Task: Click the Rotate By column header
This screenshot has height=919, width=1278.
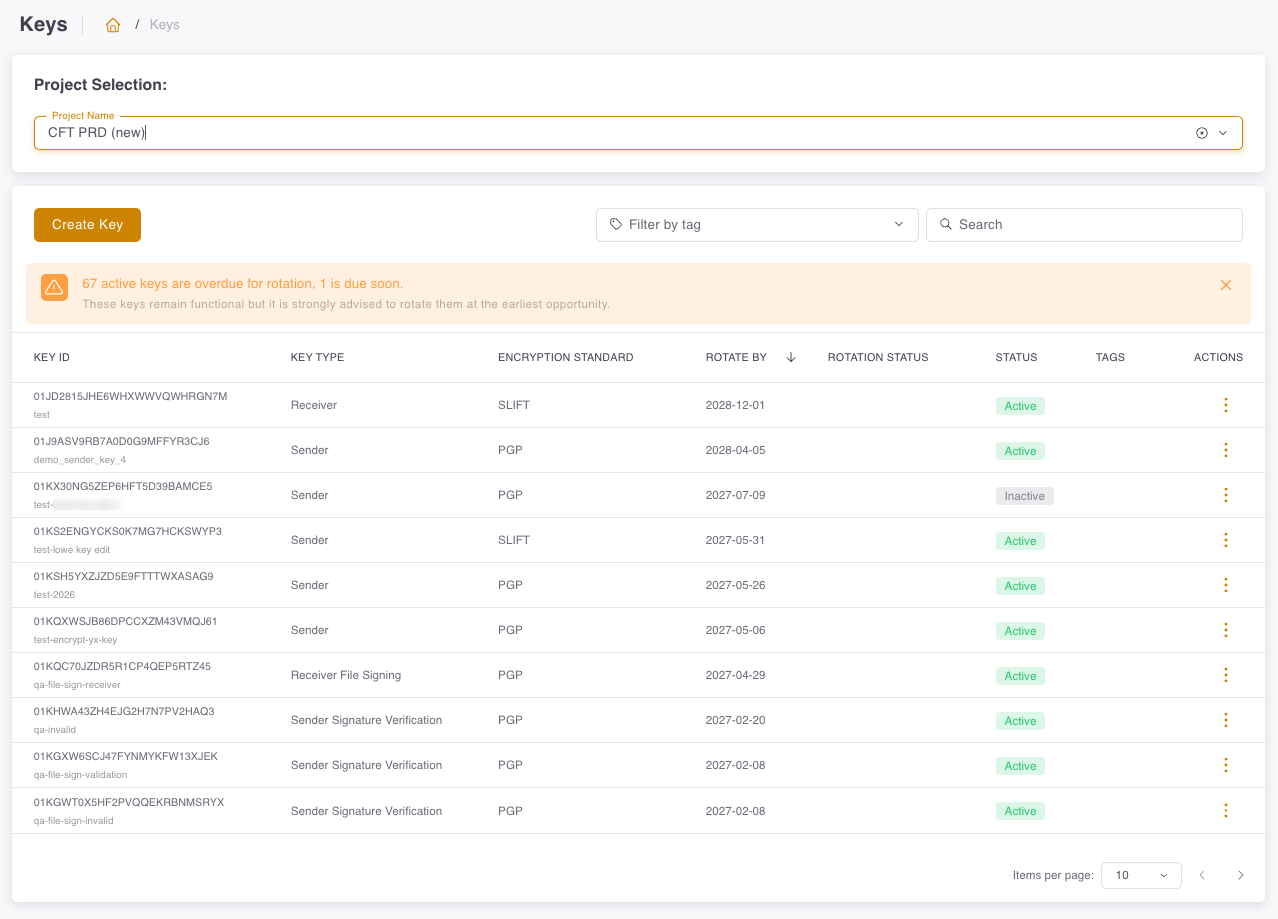Action: 736,357
